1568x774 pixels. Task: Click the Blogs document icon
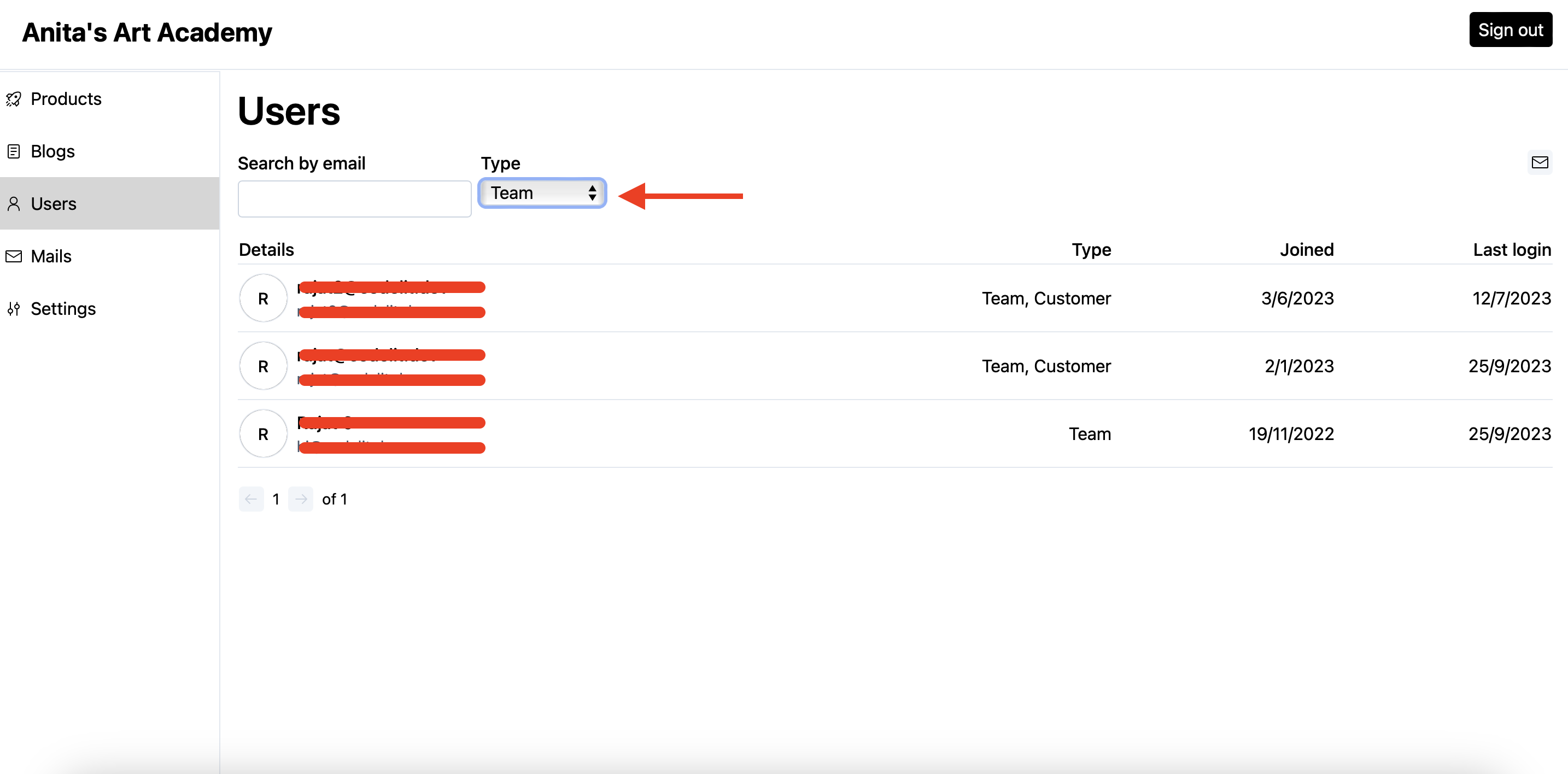(13, 151)
